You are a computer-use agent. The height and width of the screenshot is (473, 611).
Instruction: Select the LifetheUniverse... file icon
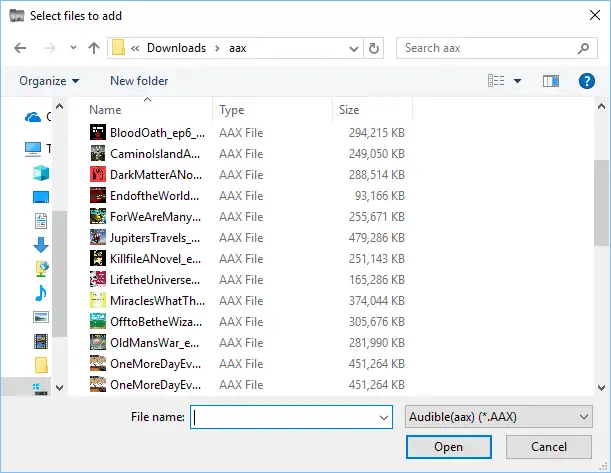pyautogui.click(x=97, y=280)
